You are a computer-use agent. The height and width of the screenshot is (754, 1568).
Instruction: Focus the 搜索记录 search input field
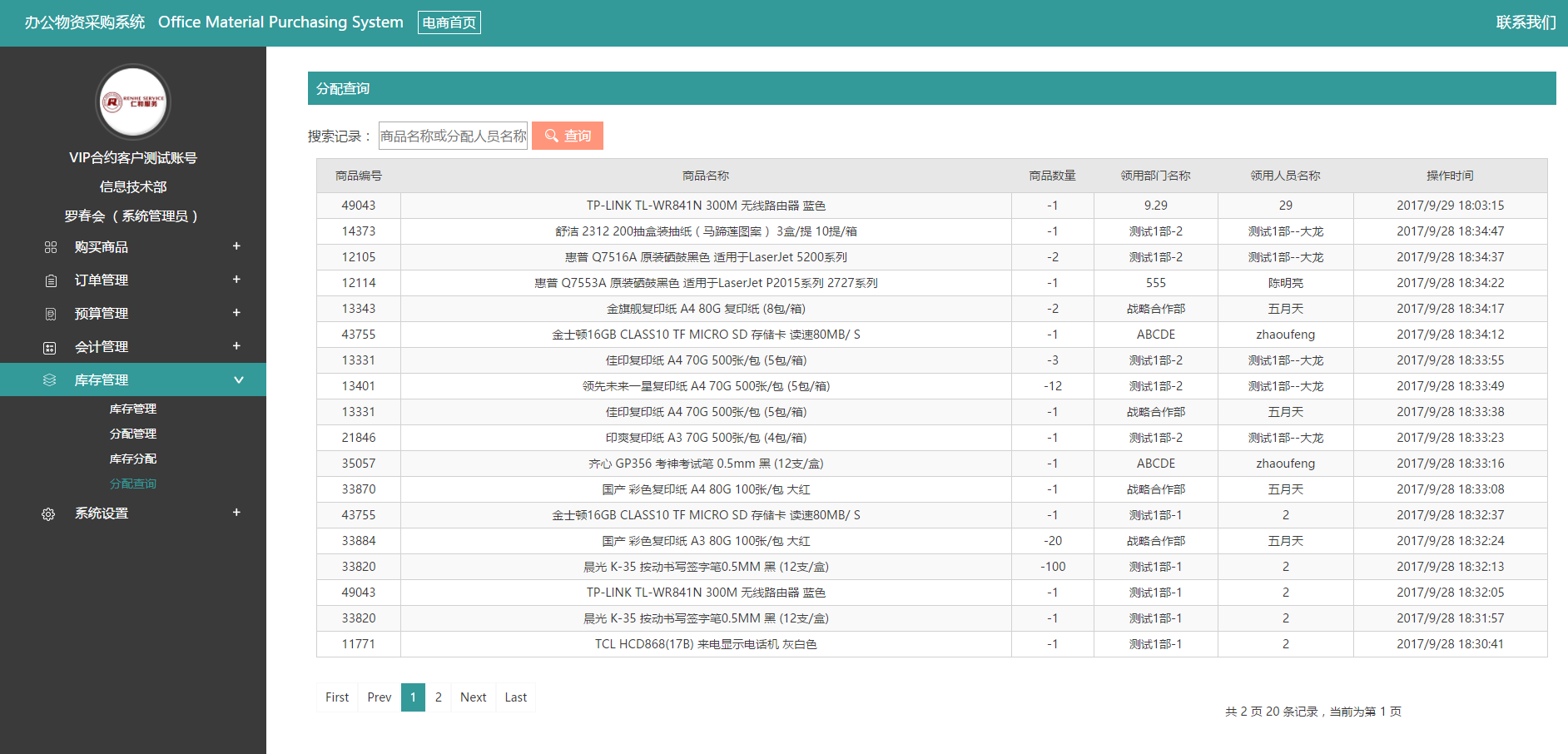(x=453, y=136)
